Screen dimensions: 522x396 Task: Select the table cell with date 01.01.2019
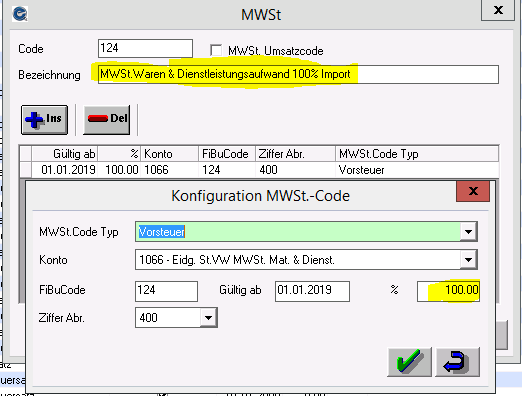coord(64,170)
